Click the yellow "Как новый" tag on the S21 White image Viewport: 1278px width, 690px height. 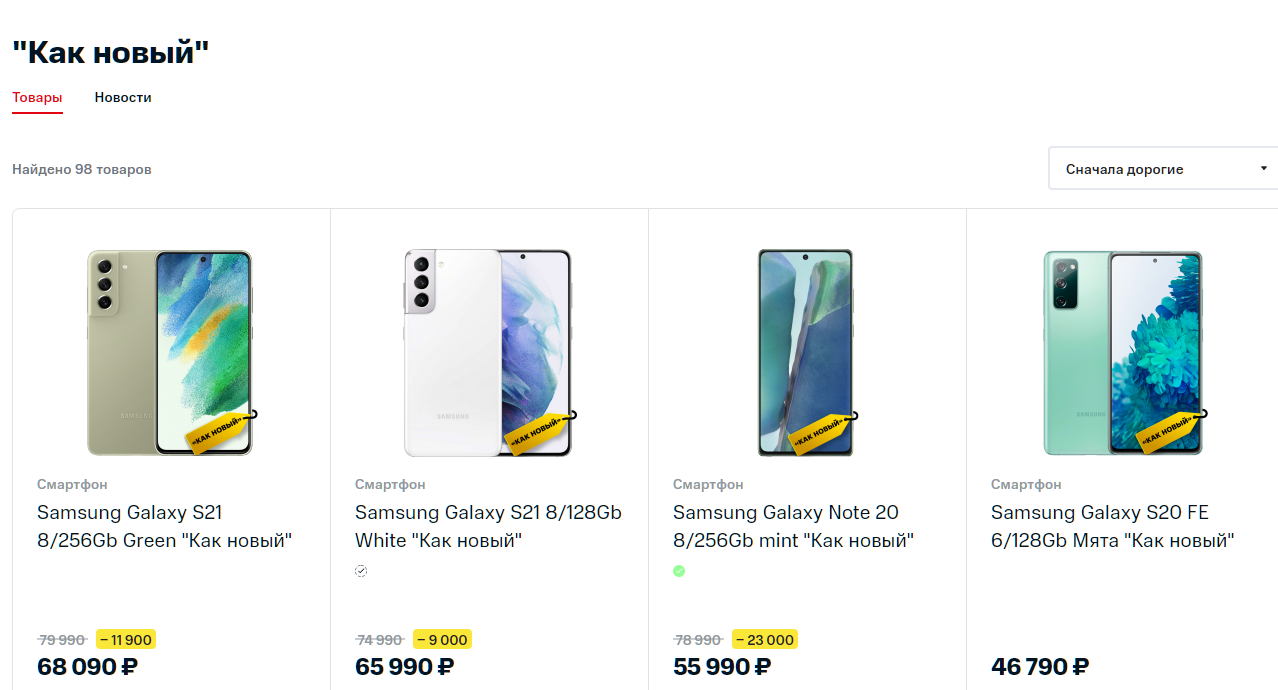point(536,432)
